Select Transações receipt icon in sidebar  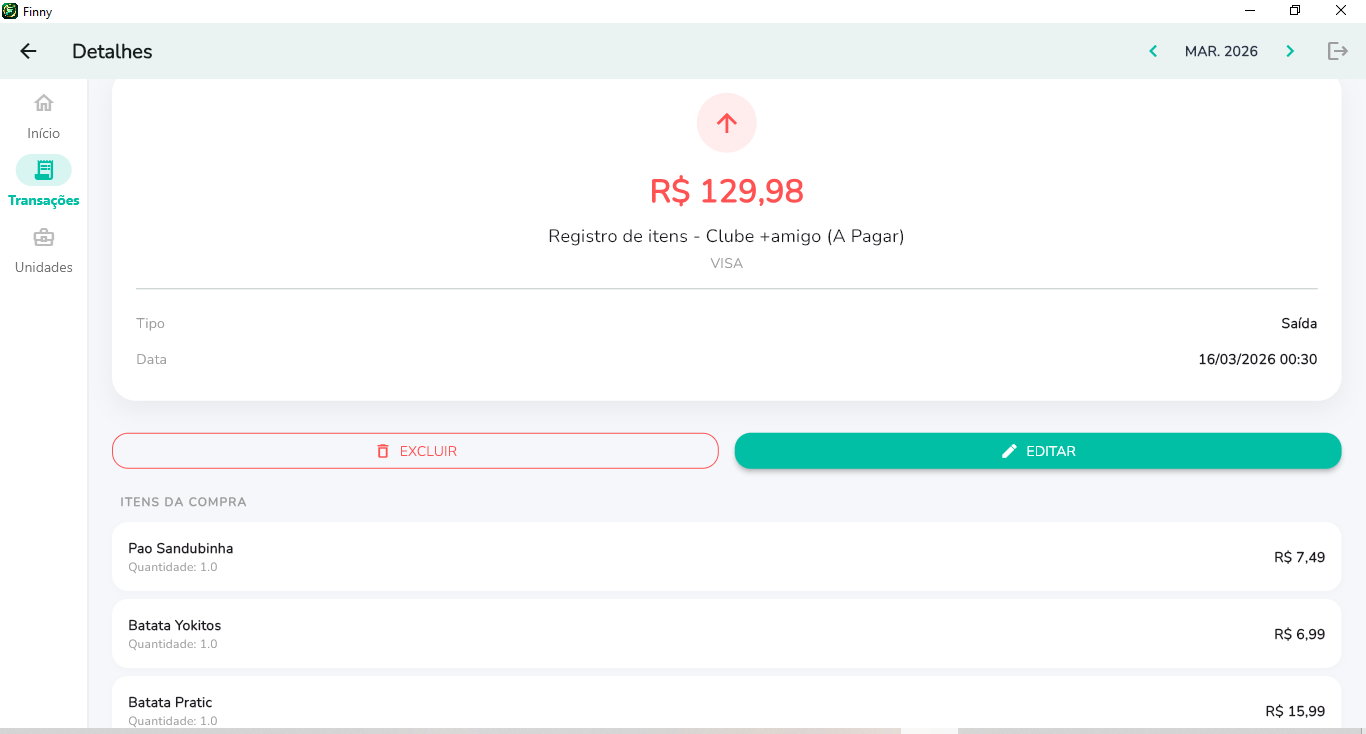(44, 170)
